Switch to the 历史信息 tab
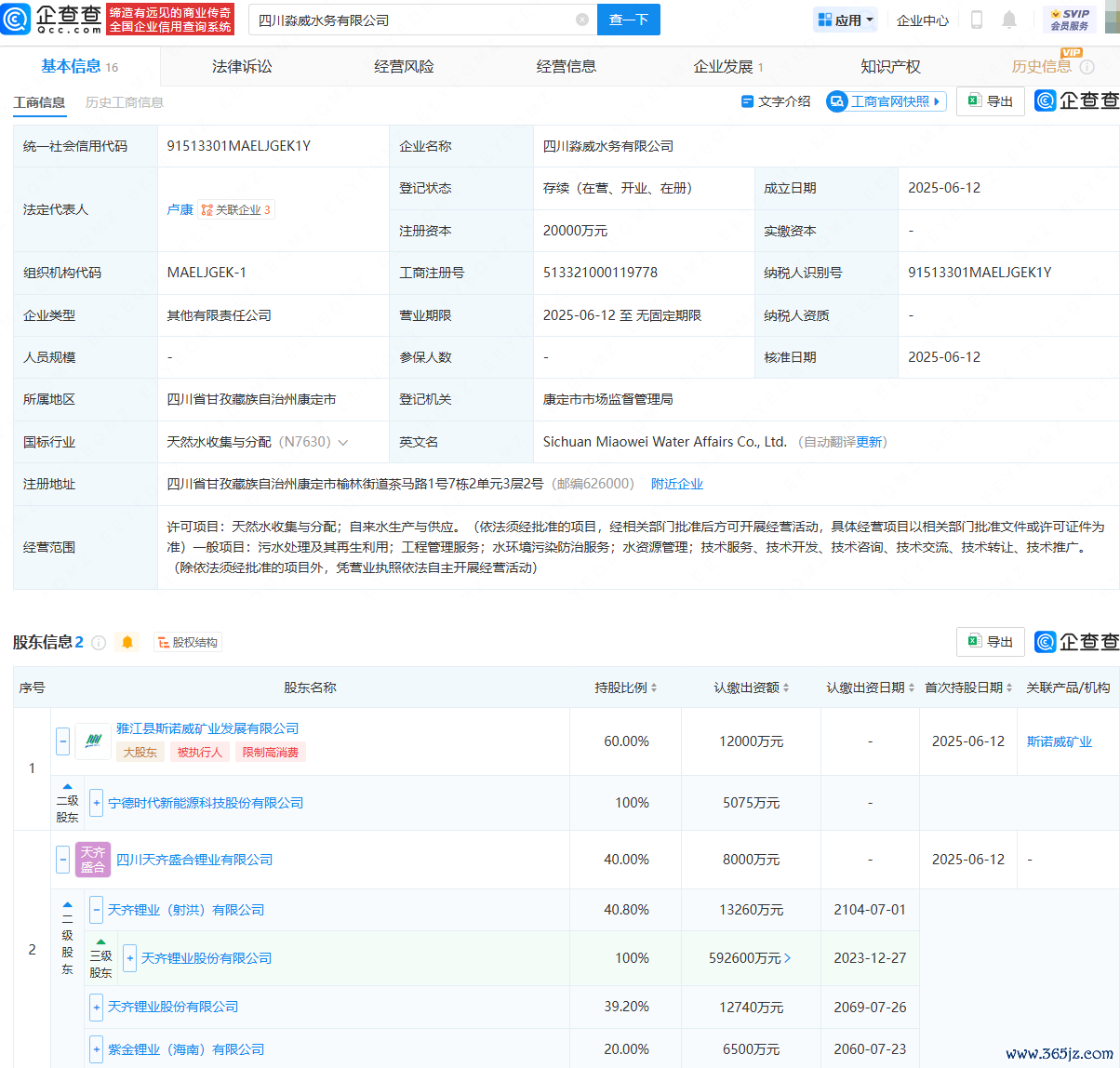 pos(1041,66)
